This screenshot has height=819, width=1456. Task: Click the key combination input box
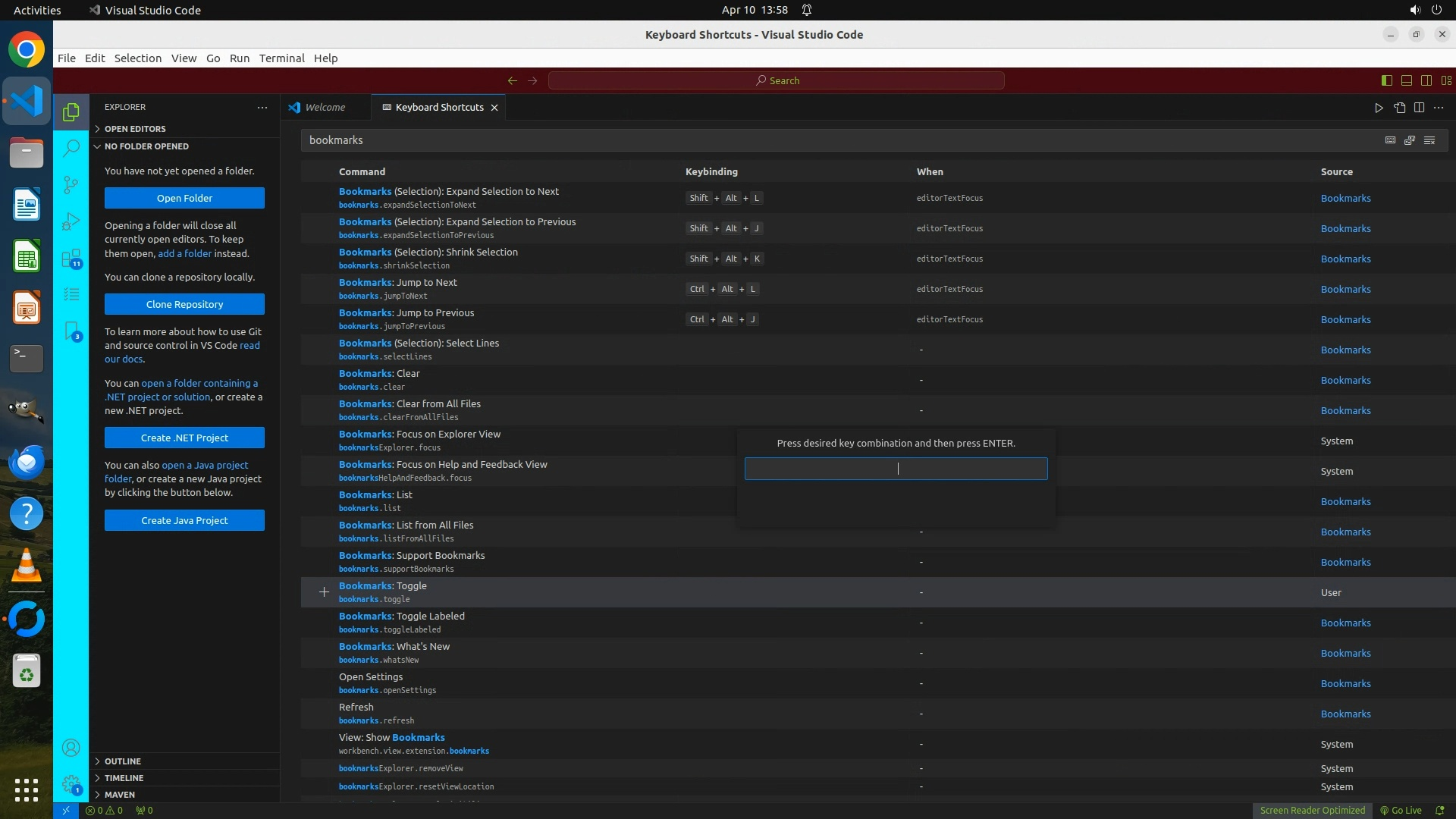pyautogui.click(x=896, y=469)
